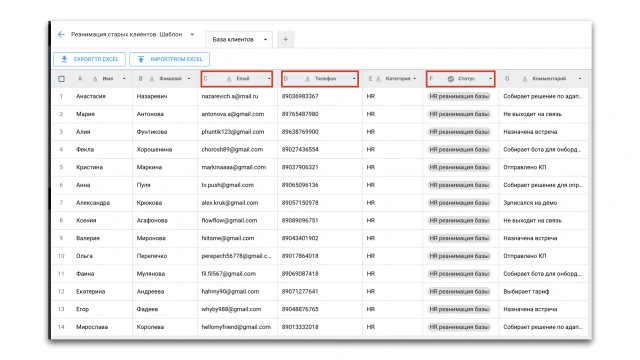
Task: Click the Export to Excel button
Action: click(x=89, y=59)
